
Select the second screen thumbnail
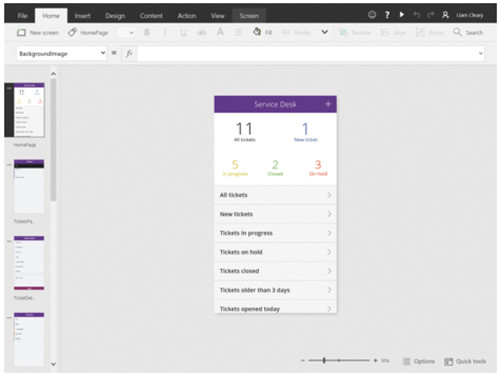coord(29,186)
